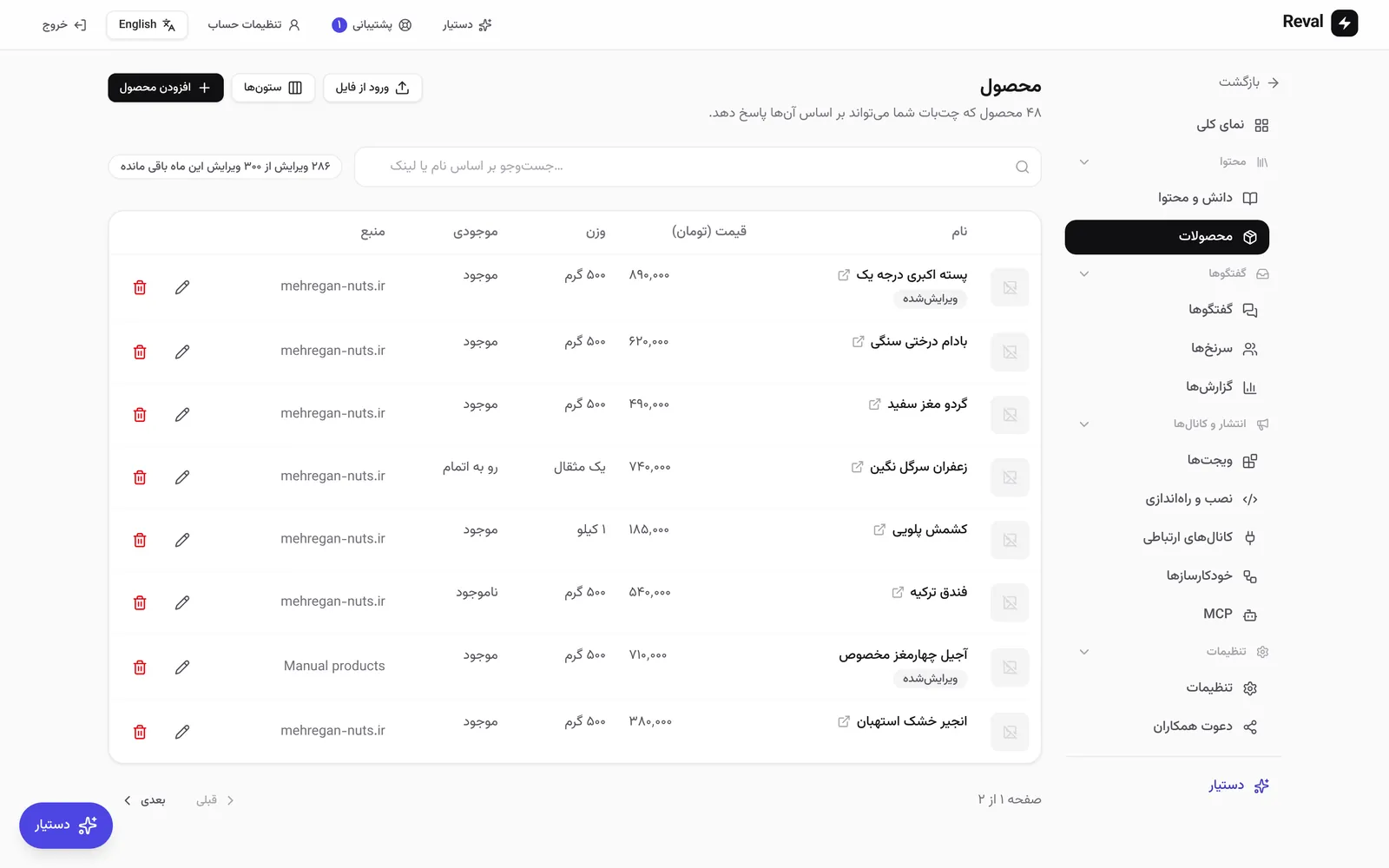Delete the پسته اکبری درجه یک product
Image resolution: width=1389 pixels, height=868 pixels.
(140, 287)
